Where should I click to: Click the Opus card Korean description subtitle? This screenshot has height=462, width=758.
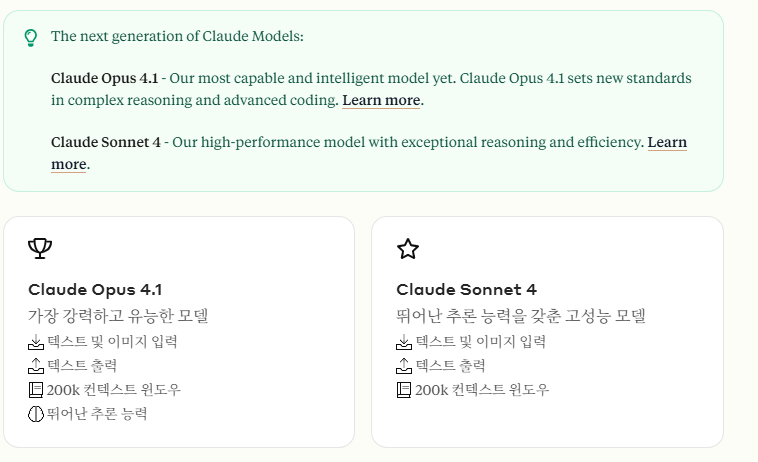tap(118, 316)
